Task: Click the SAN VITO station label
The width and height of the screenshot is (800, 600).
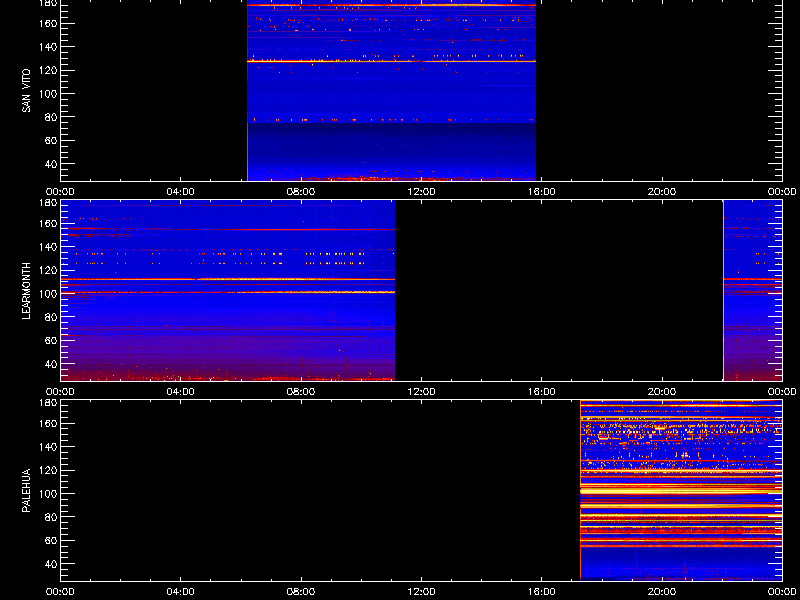Action: (27, 91)
